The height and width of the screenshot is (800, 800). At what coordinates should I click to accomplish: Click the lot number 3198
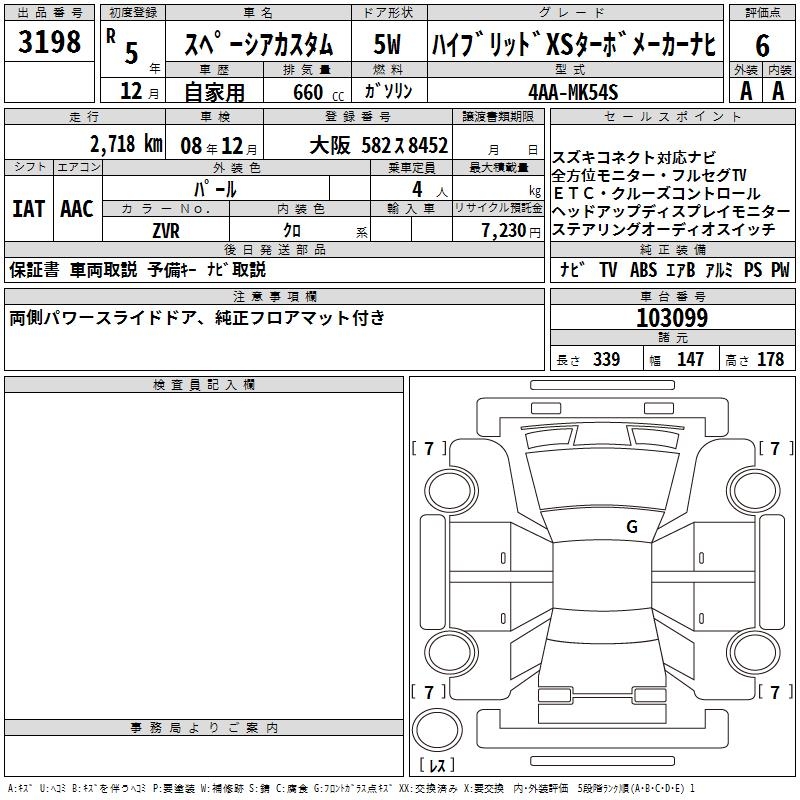click(50, 42)
